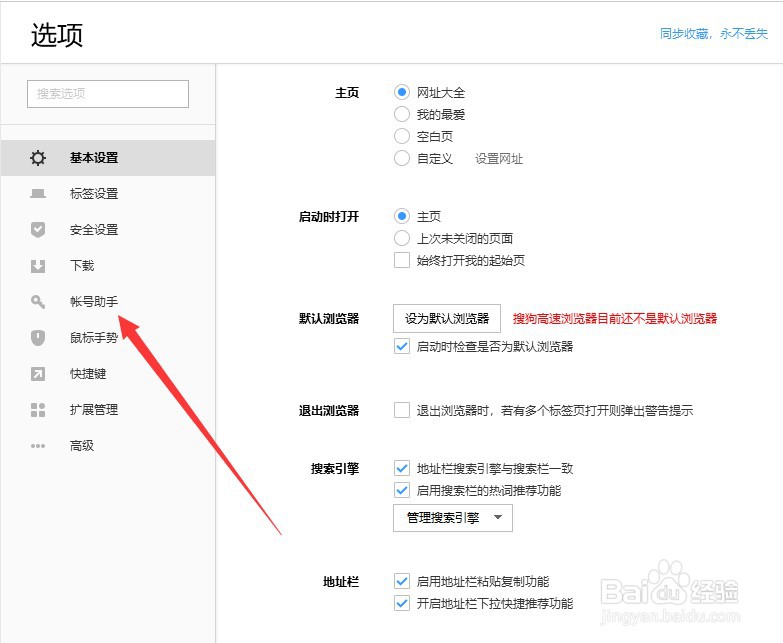Open the 管理搜索引擎 dropdown
This screenshot has height=643, width=783.
click(x=453, y=518)
